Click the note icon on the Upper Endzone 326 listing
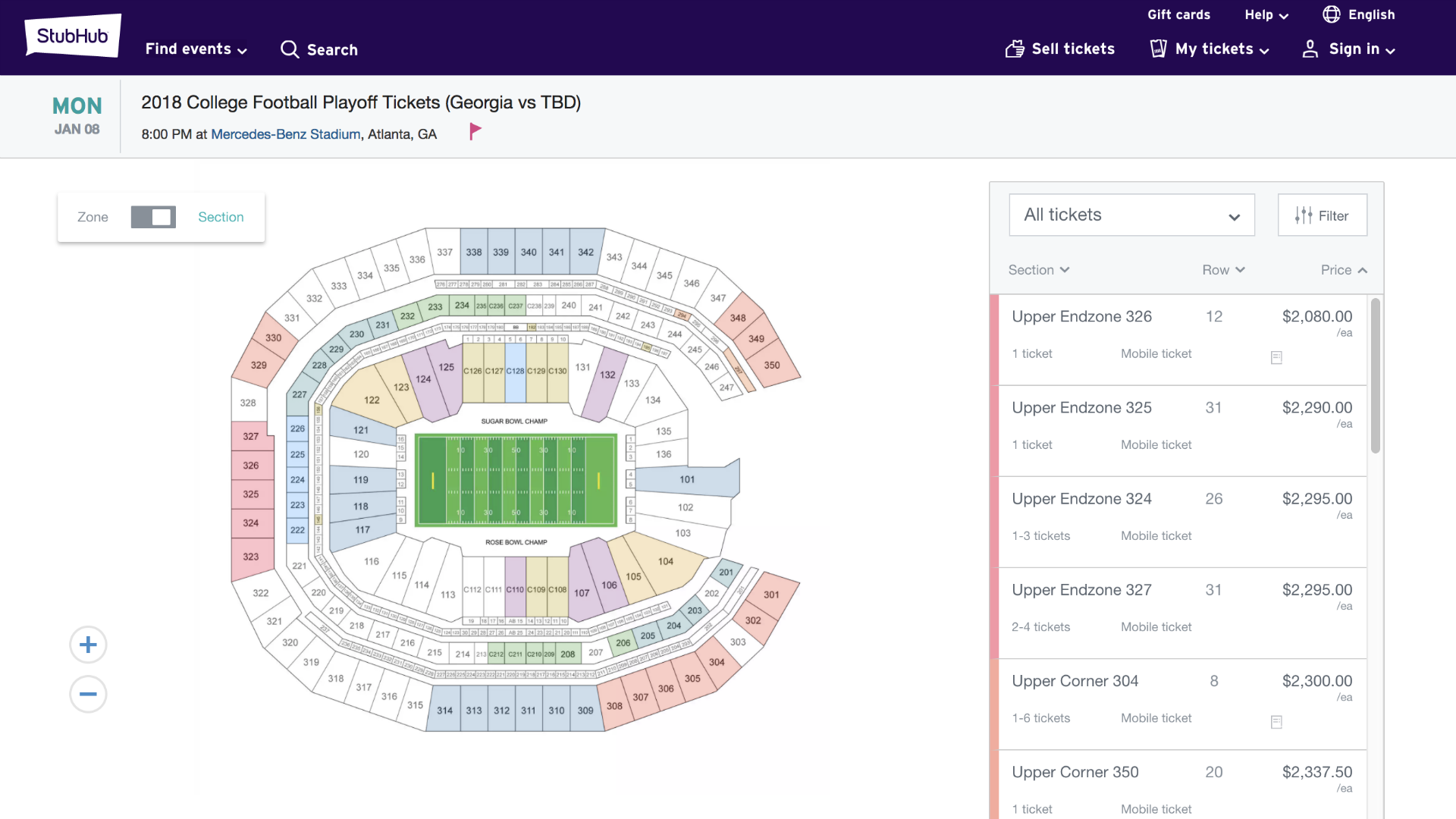1456x819 pixels. click(1276, 357)
